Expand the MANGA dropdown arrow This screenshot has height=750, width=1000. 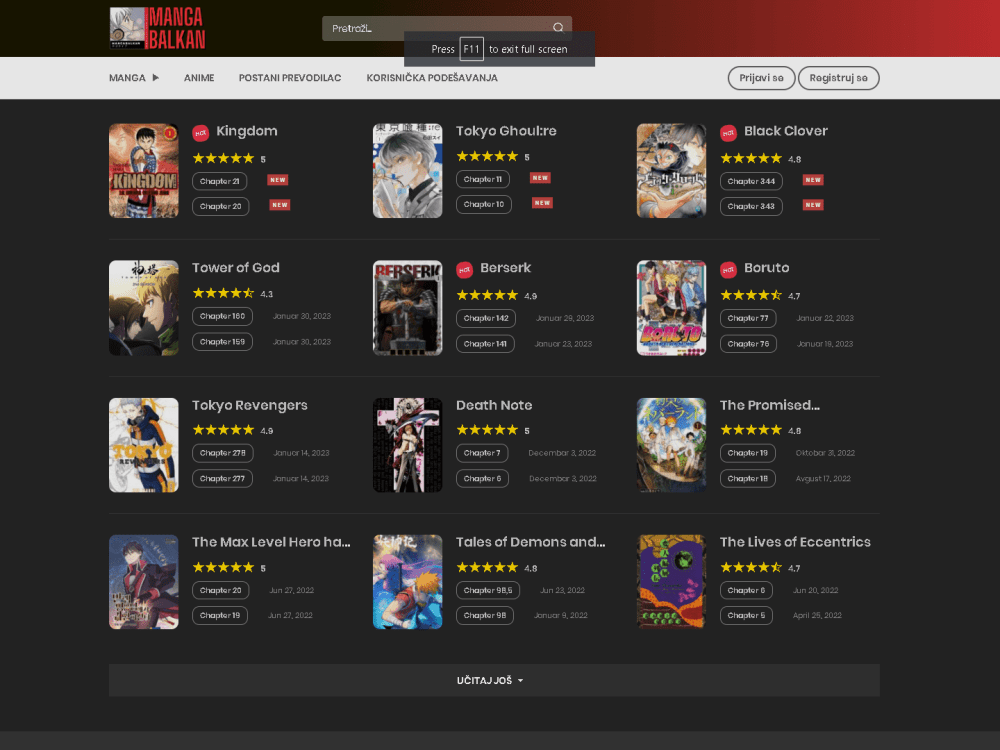click(156, 78)
